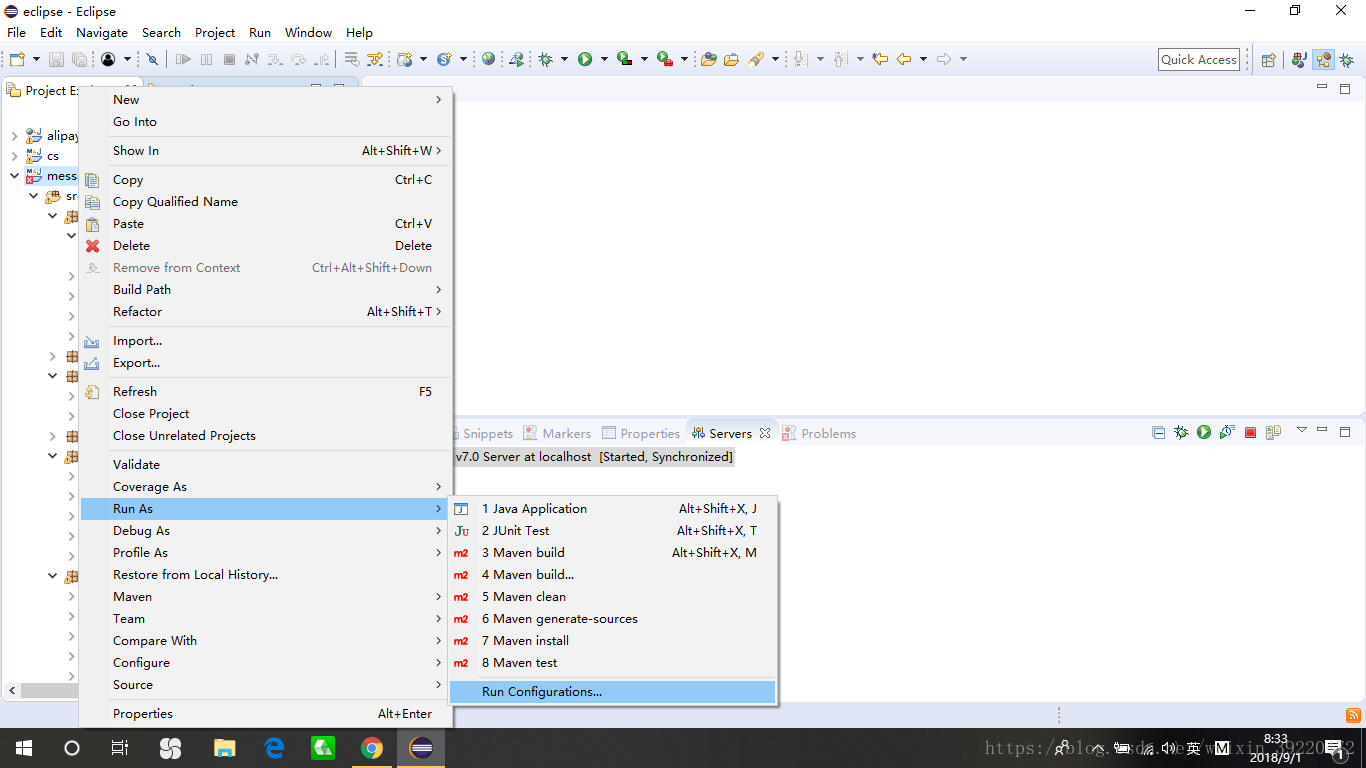Open Google Chrome from the taskbar
This screenshot has width=1366, height=768.
(372, 747)
